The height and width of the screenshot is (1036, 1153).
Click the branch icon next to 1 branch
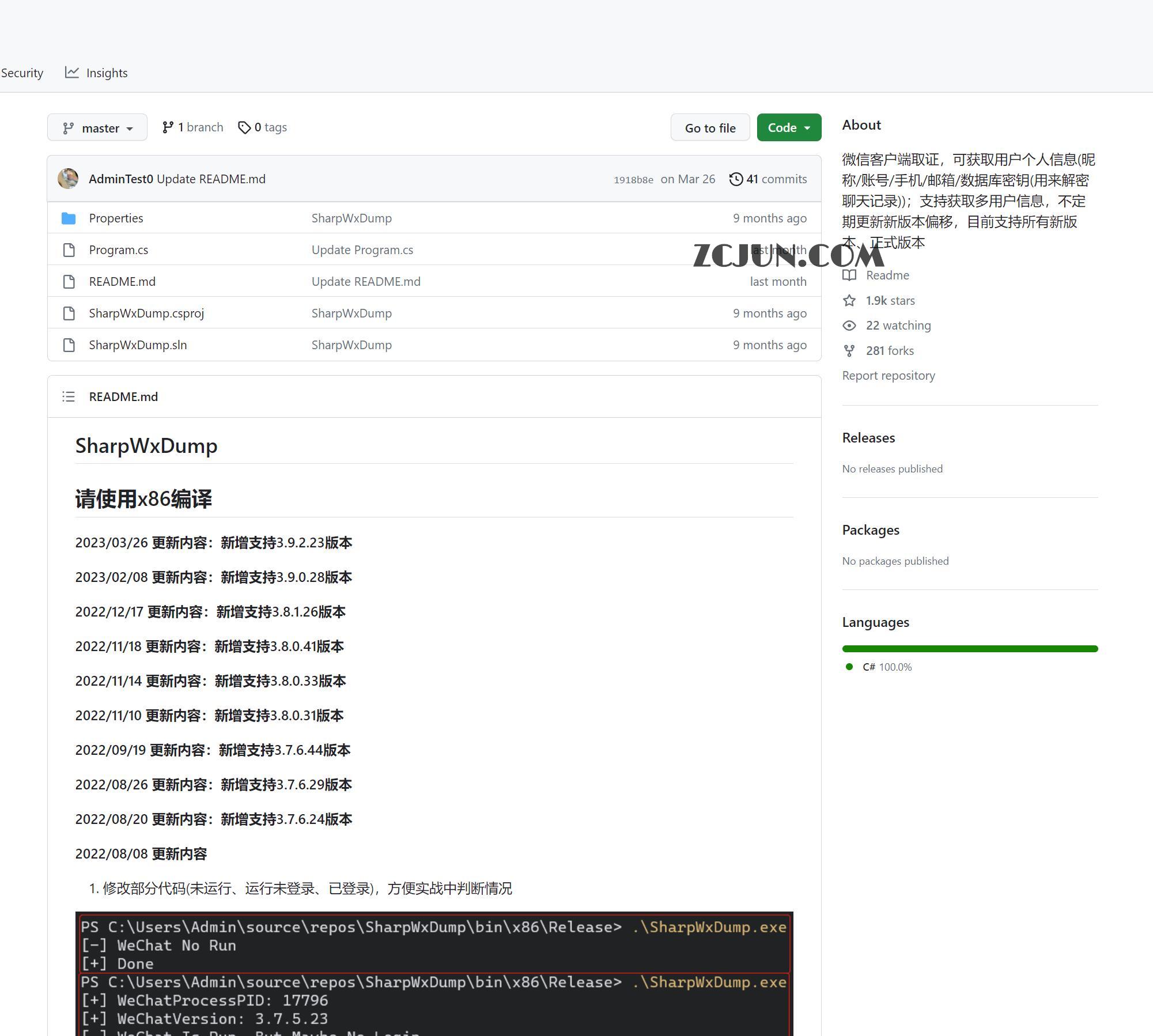[168, 127]
